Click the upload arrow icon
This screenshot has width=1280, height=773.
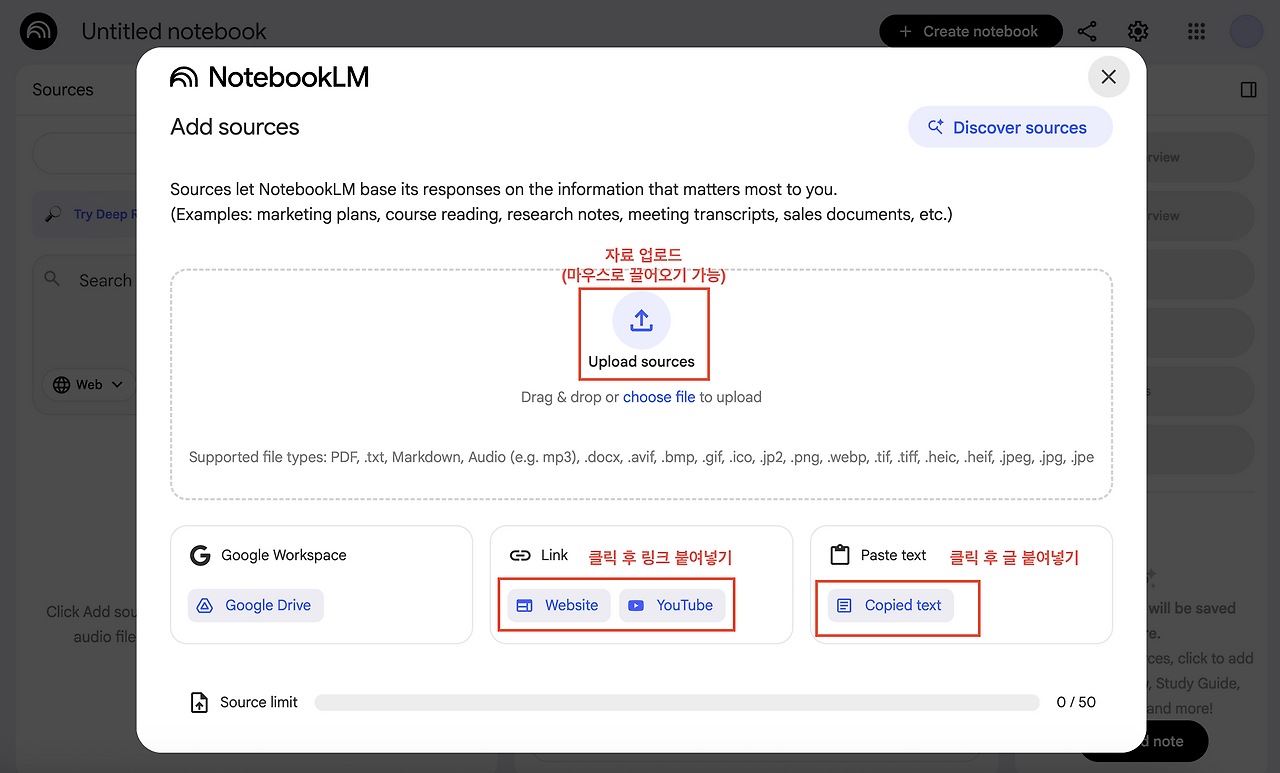[641, 320]
